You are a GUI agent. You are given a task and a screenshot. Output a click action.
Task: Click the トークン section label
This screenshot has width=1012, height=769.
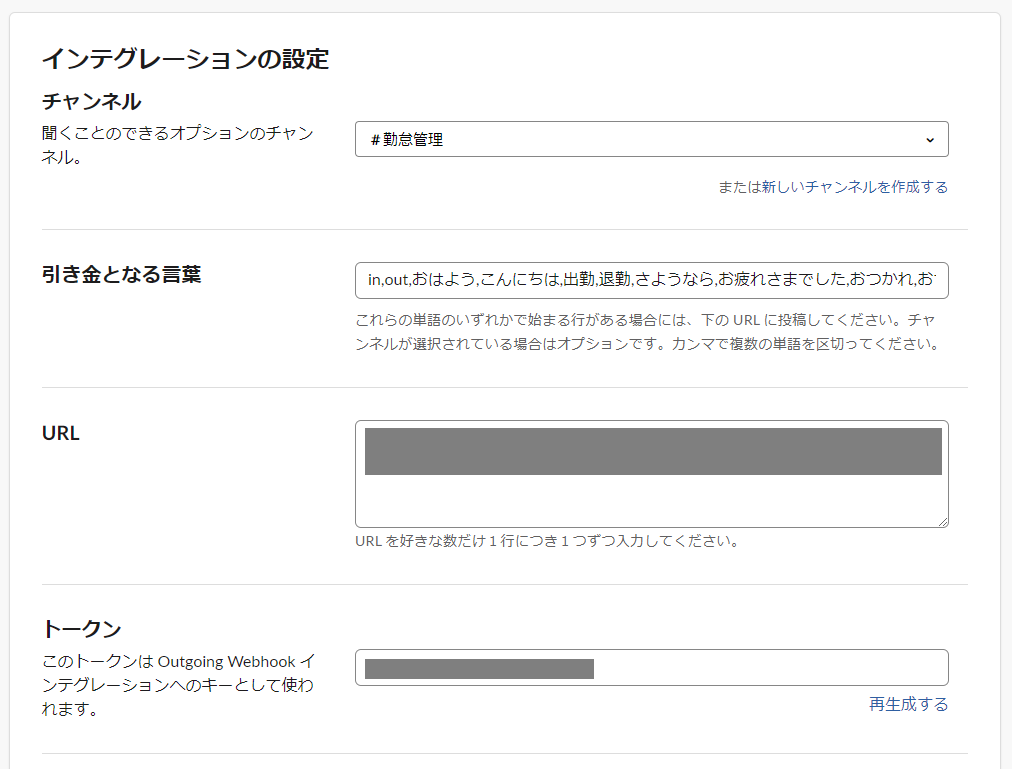coord(81,629)
